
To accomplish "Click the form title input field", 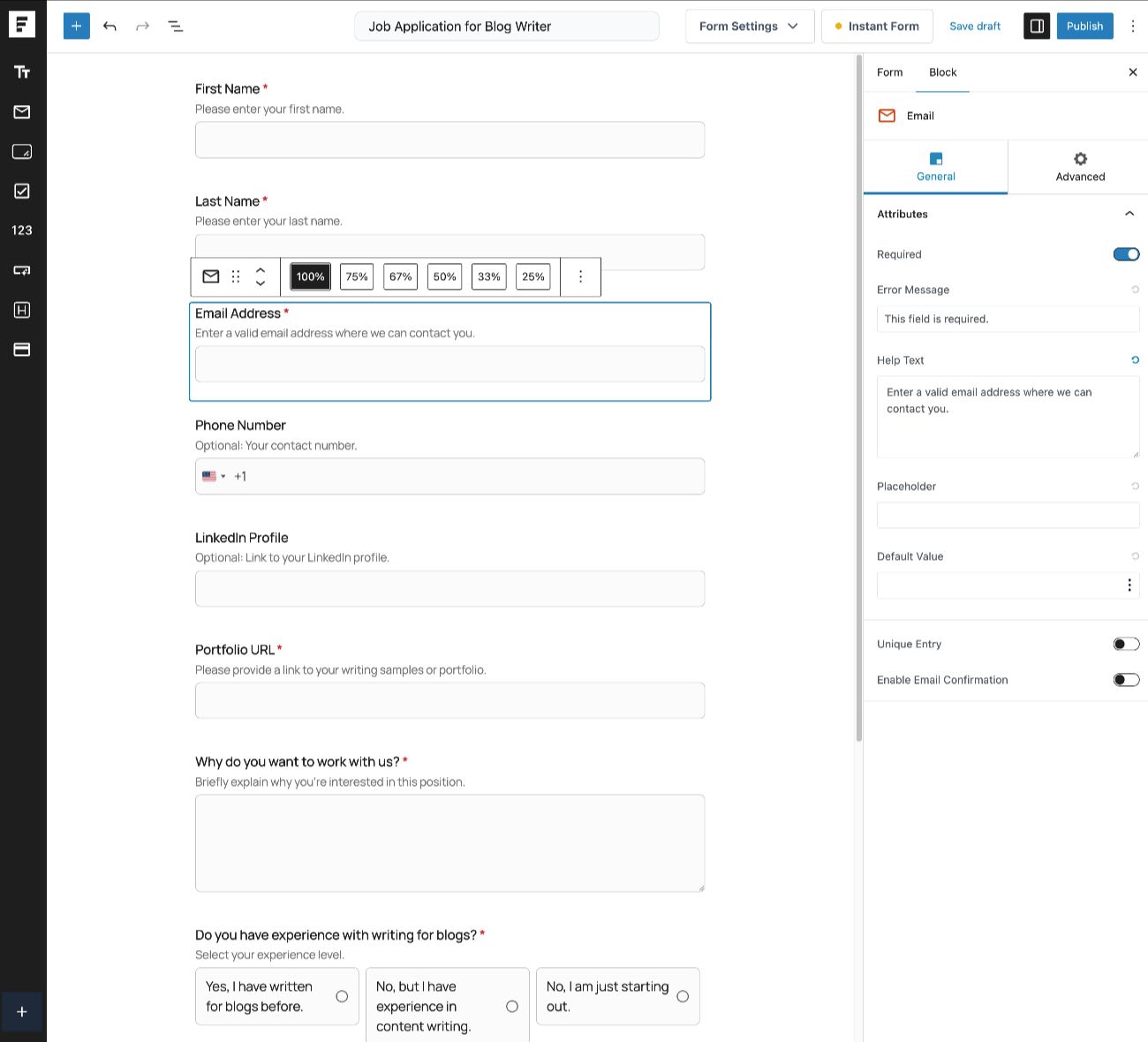I will point(507,26).
